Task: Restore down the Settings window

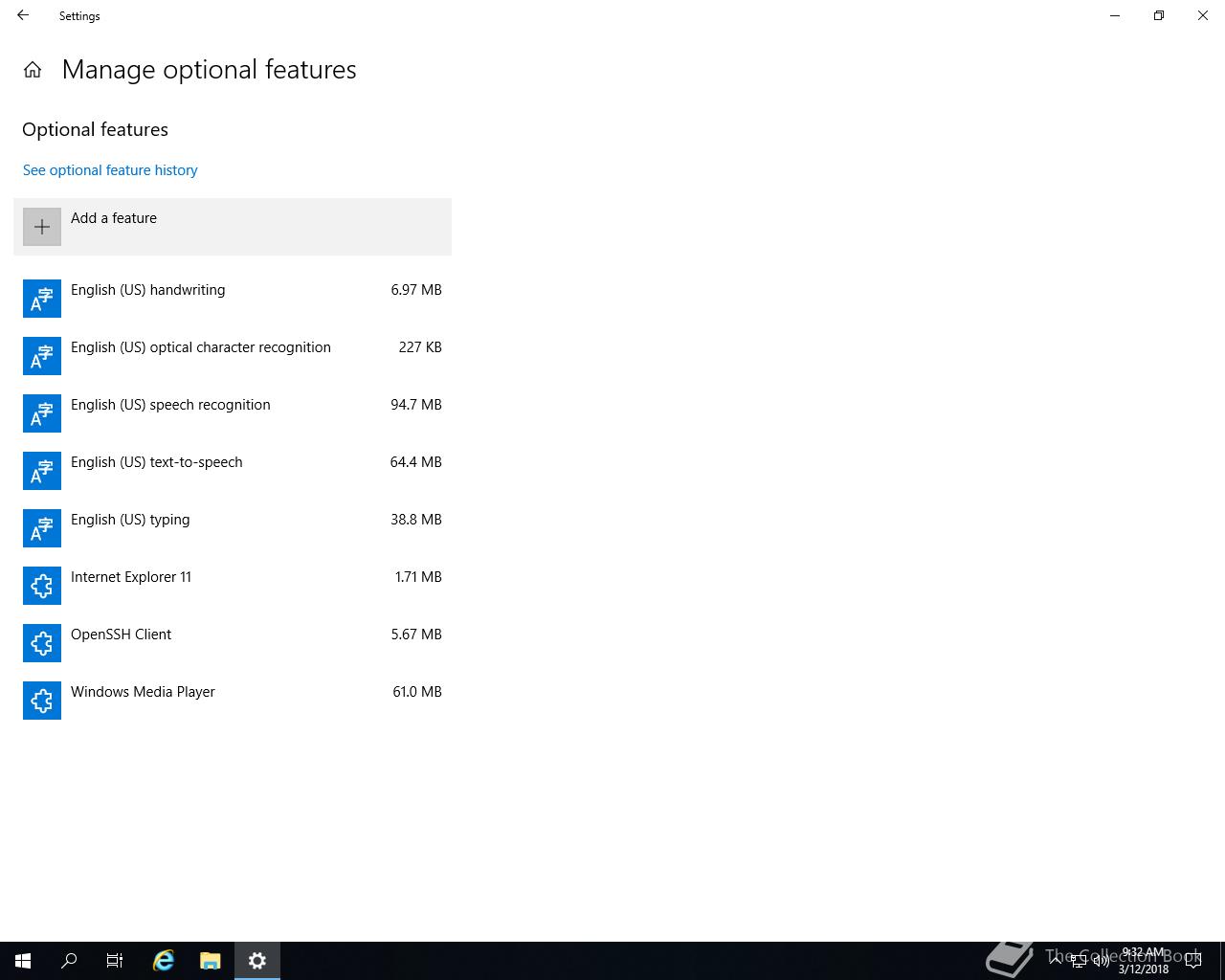Action: (x=1159, y=15)
